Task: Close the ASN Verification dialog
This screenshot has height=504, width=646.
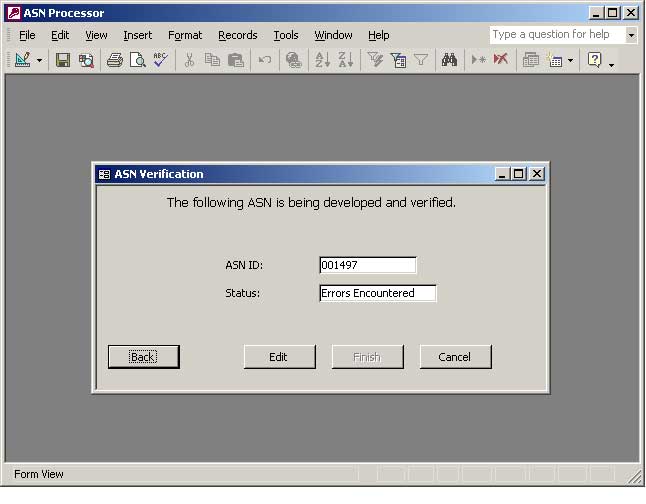Action: (537, 174)
